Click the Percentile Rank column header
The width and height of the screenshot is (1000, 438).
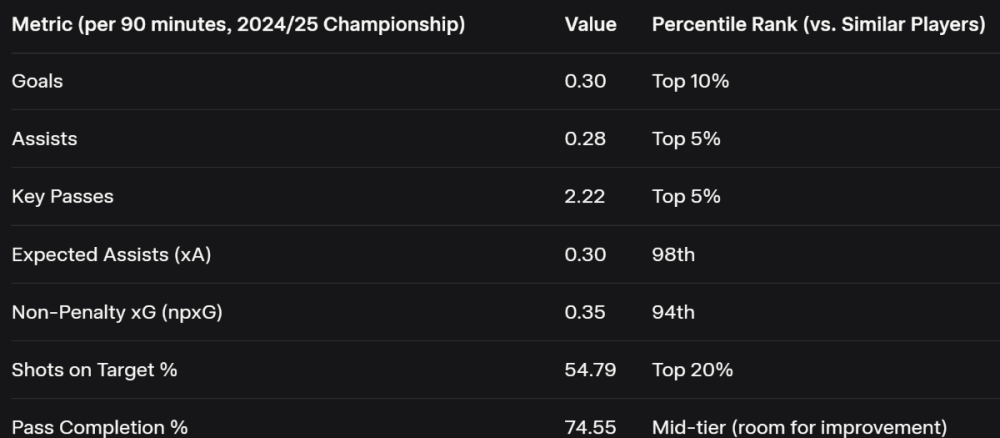pyautogui.click(x=818, y=24)
